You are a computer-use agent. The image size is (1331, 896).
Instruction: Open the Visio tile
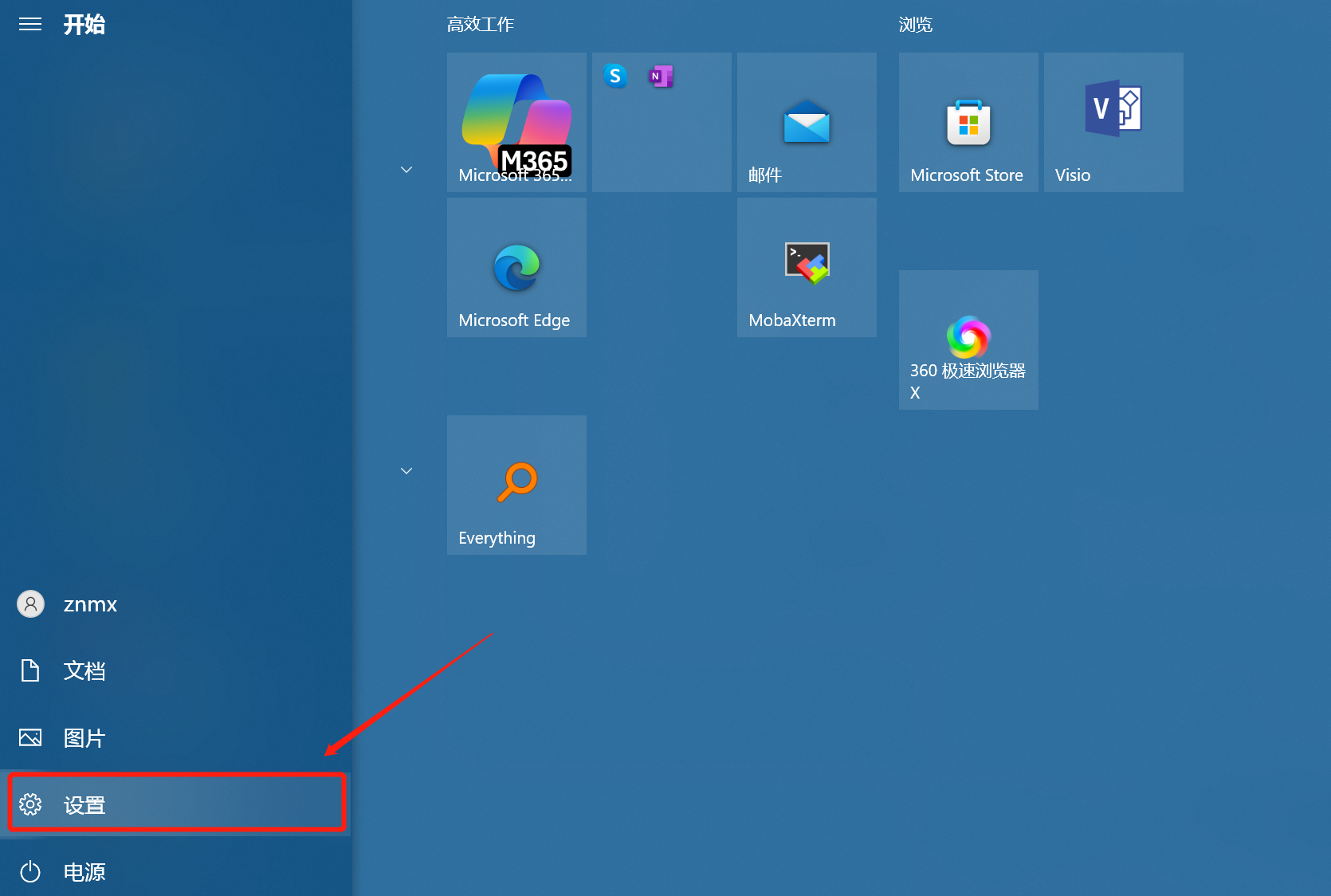1113,122
